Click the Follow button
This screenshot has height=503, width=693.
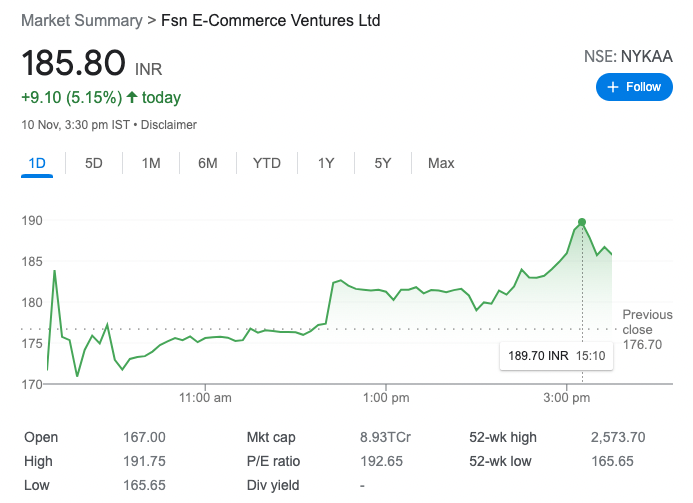coord(634,87)
